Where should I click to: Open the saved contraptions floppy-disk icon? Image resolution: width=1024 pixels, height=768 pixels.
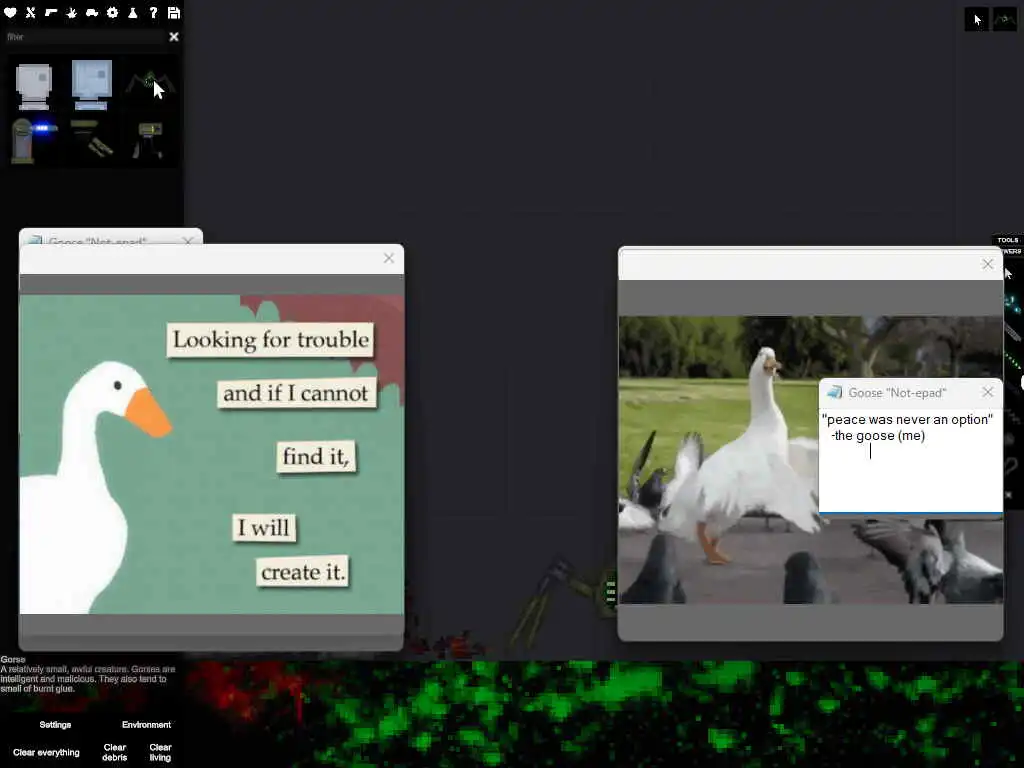pyautogui.click(x=174, y=12)
